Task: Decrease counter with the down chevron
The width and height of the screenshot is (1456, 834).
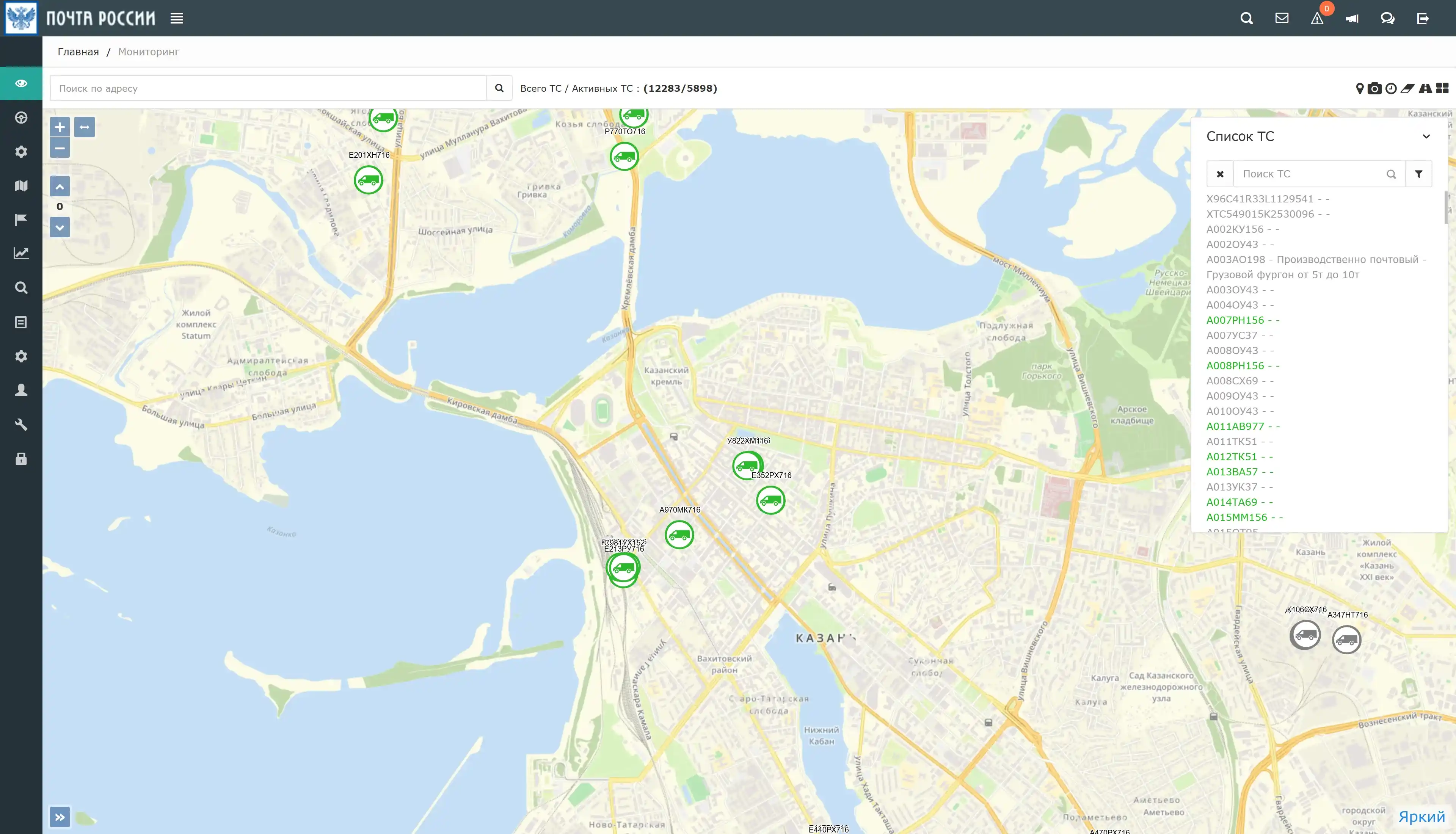Action: (60, 227)
